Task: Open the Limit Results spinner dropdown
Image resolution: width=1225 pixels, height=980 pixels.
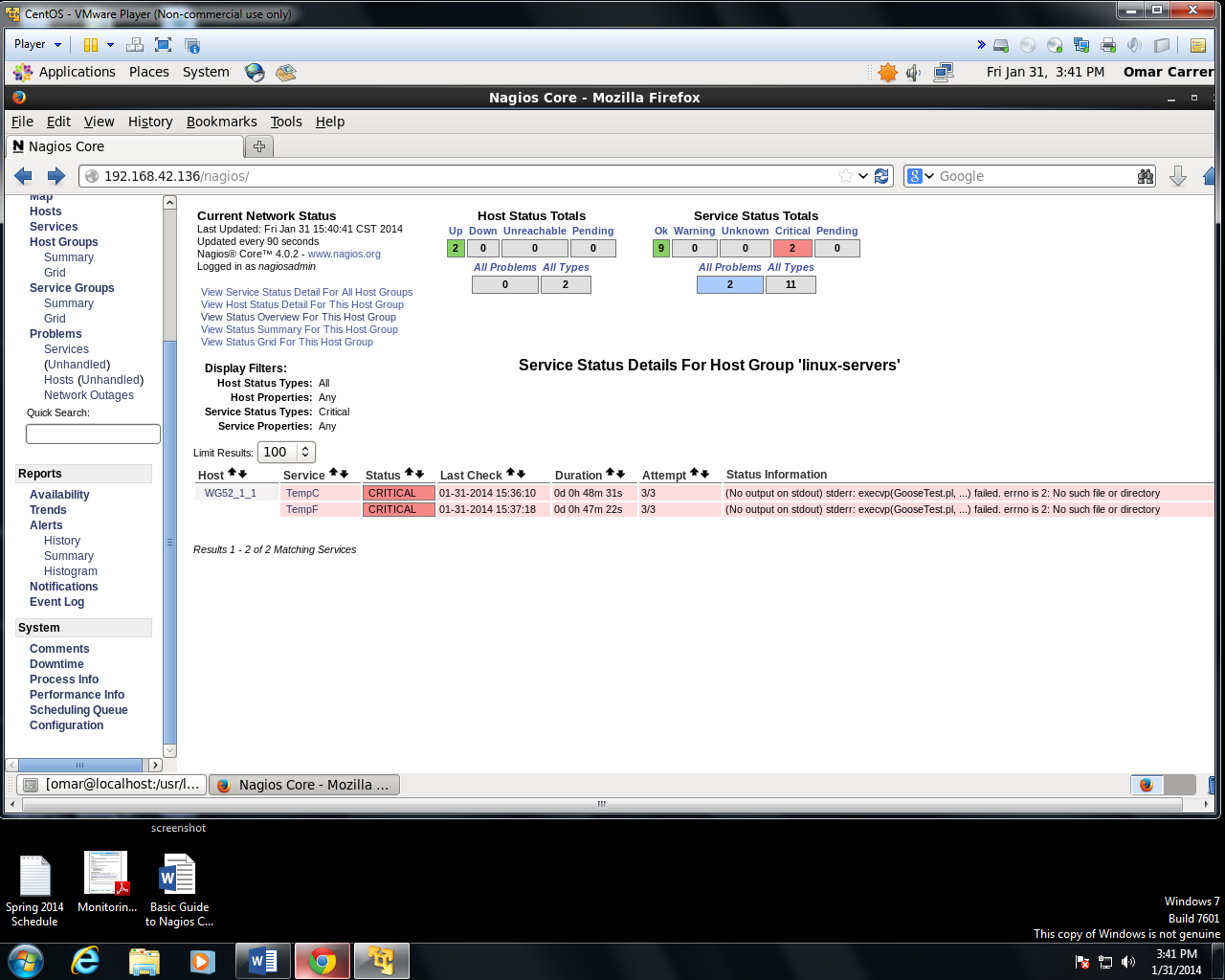Action: click(304, 453)
